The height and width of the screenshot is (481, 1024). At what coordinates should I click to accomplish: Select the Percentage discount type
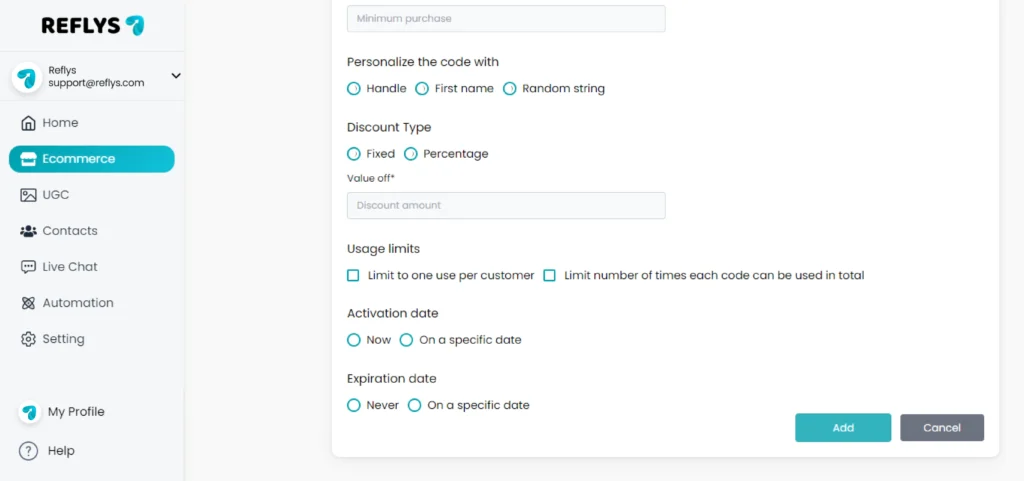tap(411, 154)
